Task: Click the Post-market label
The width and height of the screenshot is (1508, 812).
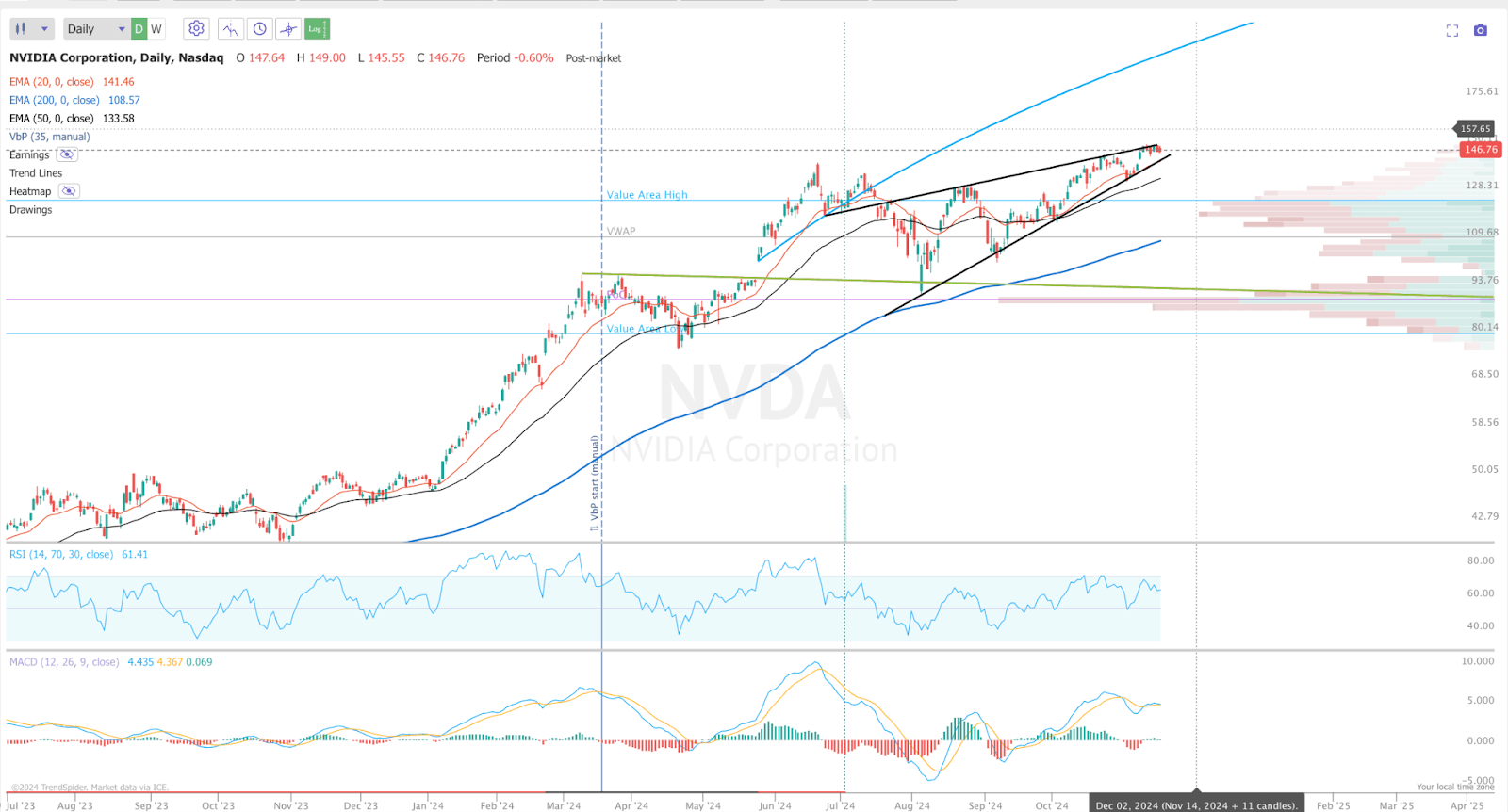Action: tap(594, 58)
